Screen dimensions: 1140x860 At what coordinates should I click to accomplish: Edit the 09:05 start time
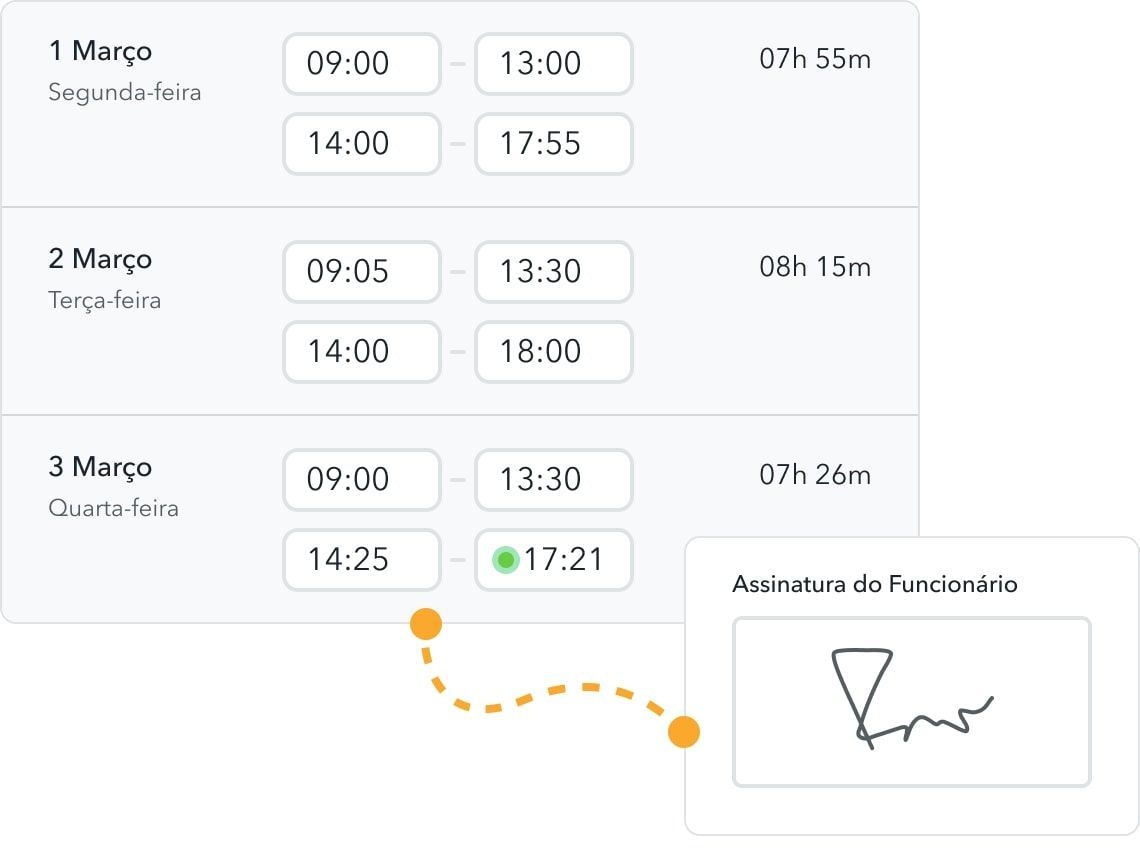click(x=362, y=272)
